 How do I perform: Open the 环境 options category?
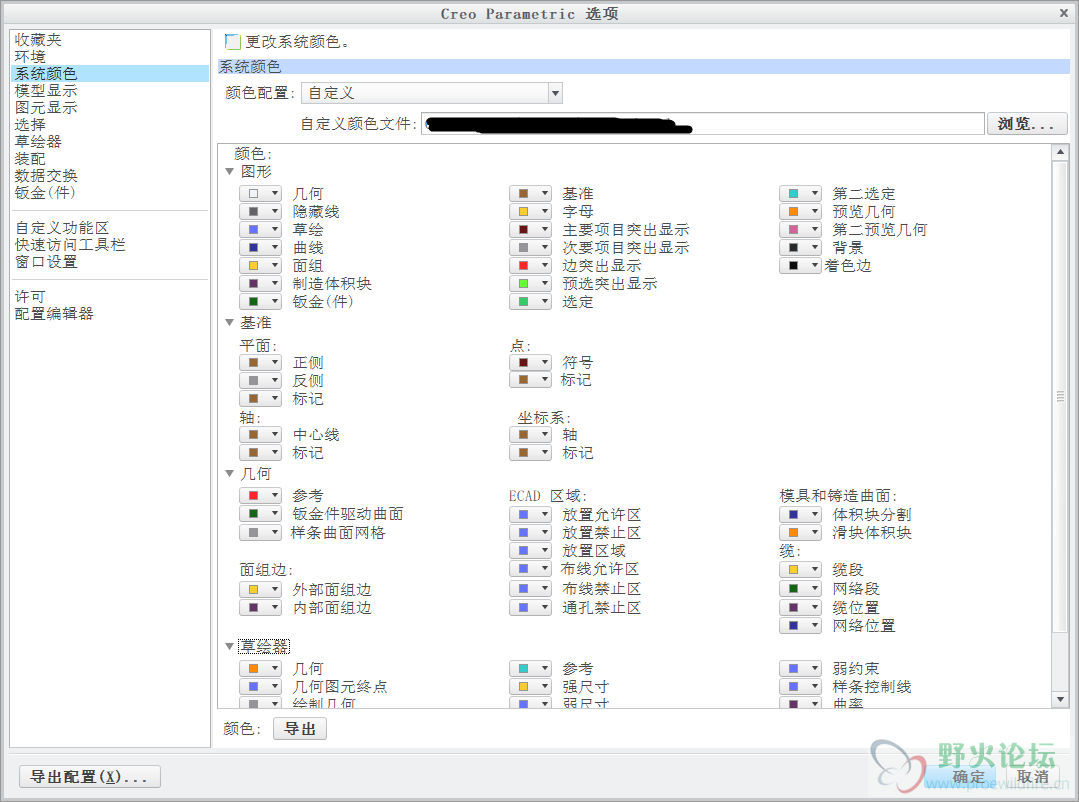click(30, 56)
